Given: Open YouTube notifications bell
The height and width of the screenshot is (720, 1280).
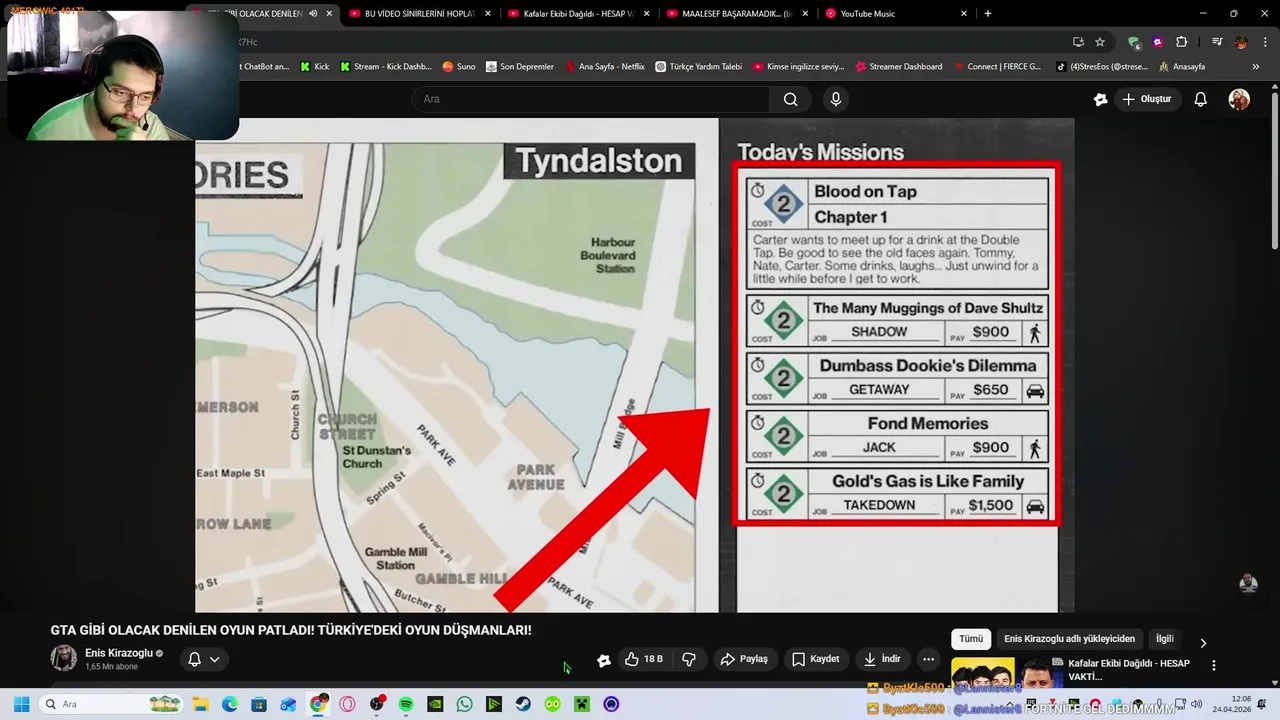Looking at the screenshot, I should click(1201, 99).
